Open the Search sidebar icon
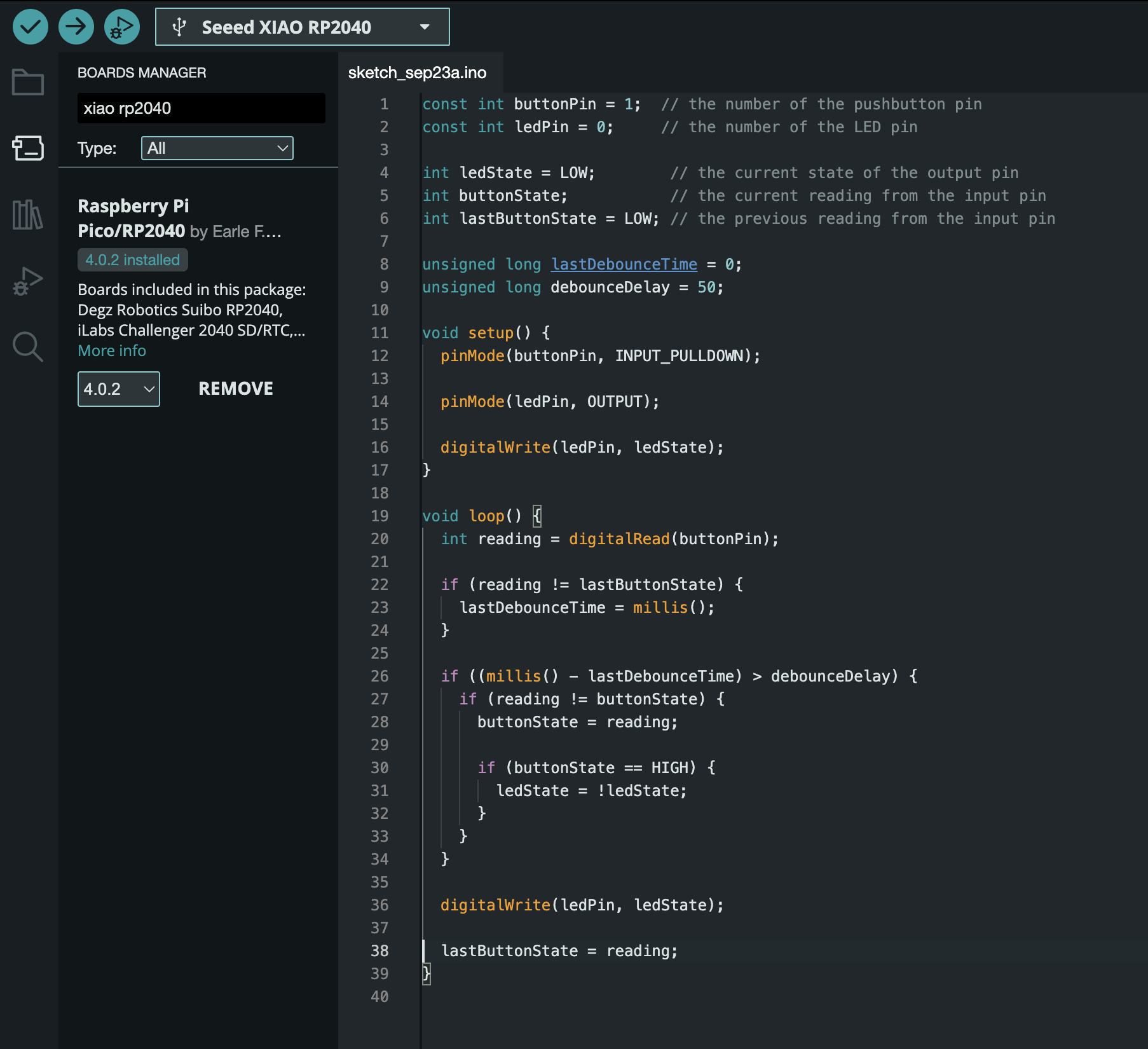Viewport: 1148px width, 1049px height. [x=28, y=346]
